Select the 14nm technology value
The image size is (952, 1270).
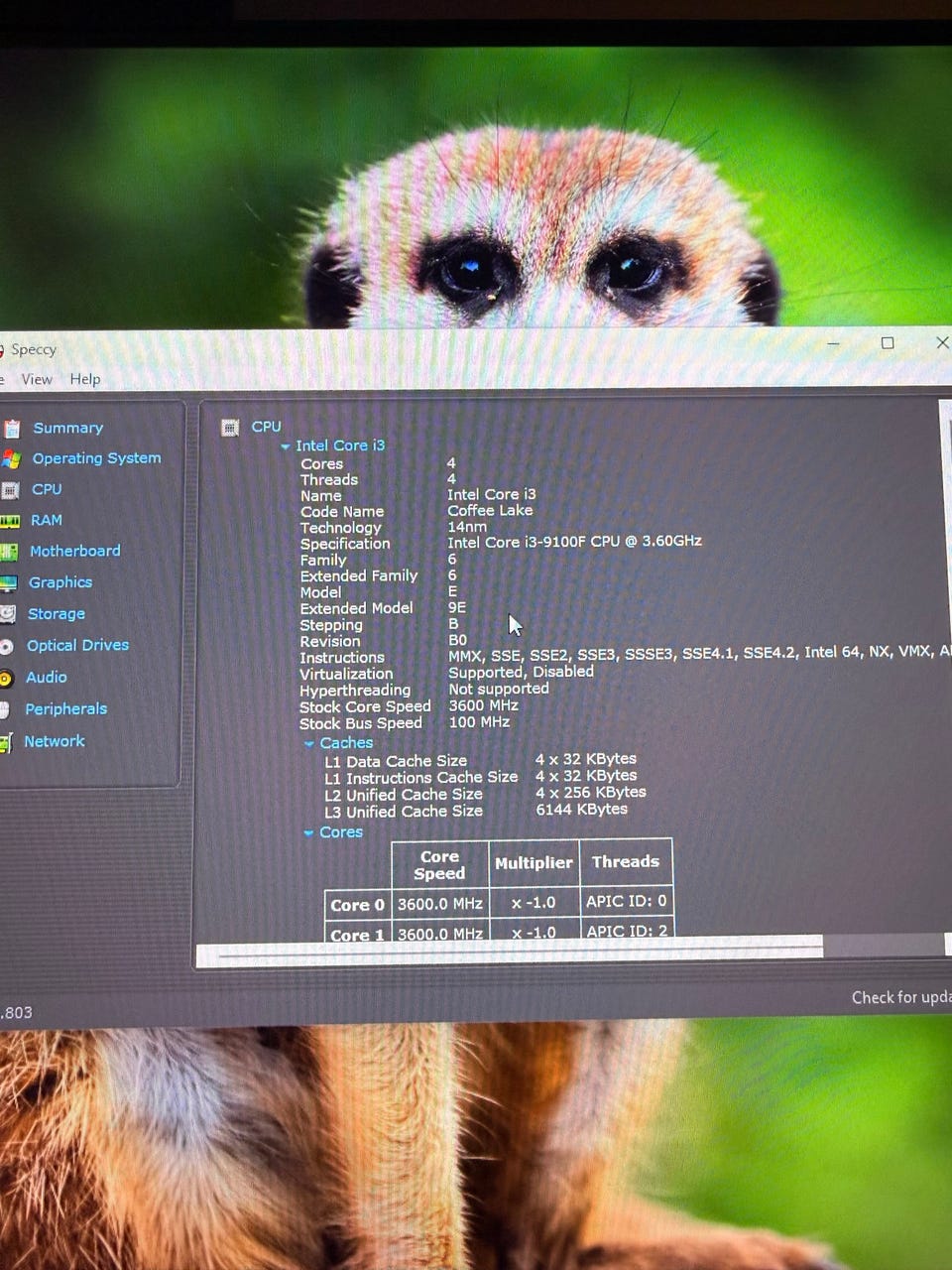[467, 526]
